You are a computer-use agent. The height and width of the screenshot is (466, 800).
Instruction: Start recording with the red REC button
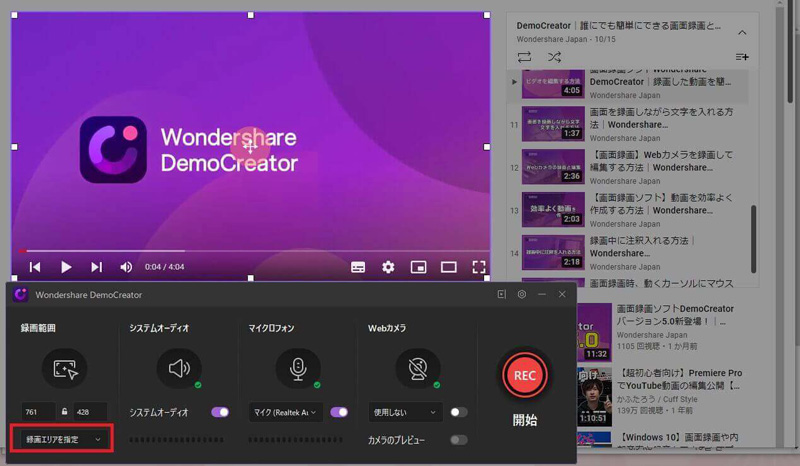point(524,375)
